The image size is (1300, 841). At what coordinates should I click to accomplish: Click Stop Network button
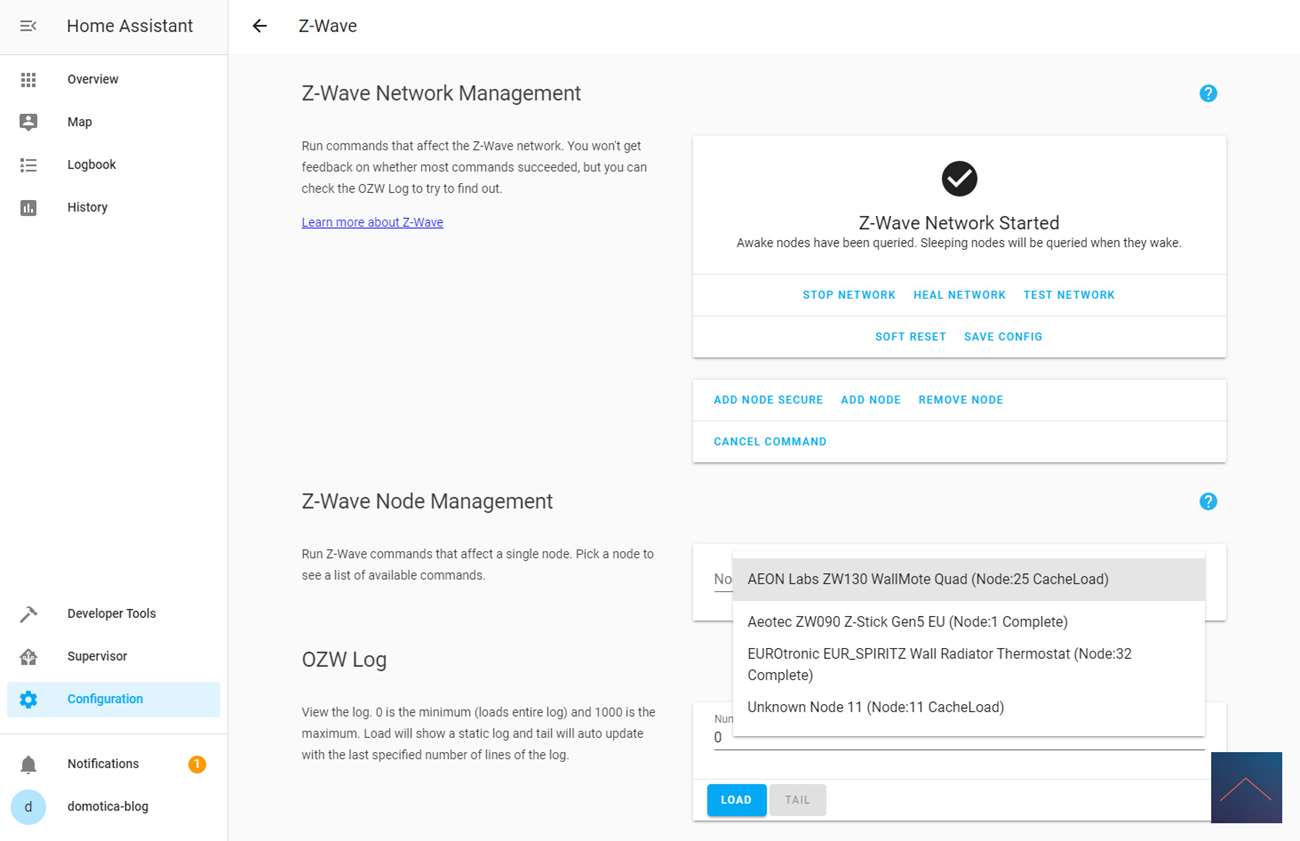click(x=849, y=295)
